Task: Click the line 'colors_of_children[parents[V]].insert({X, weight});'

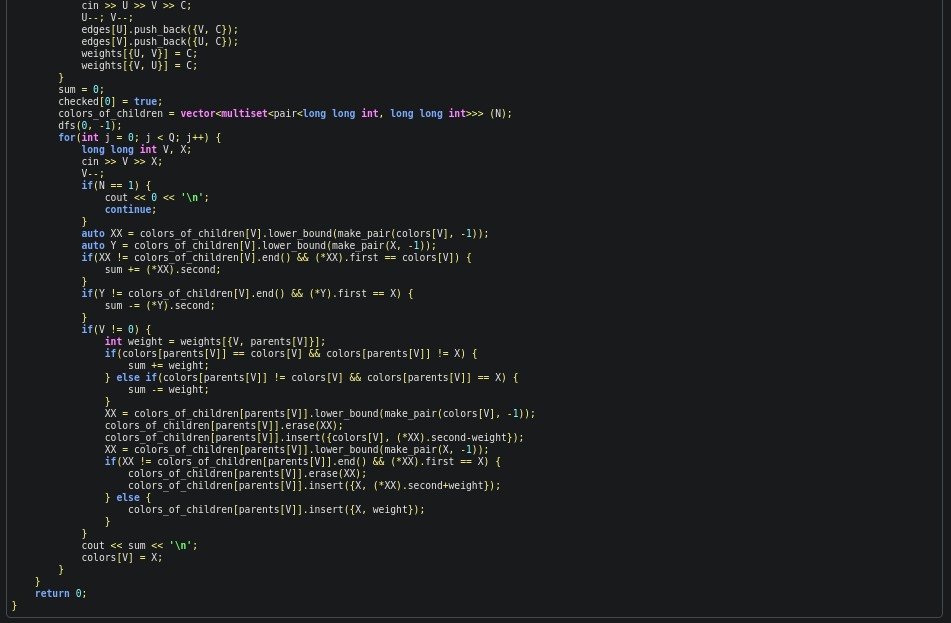Action: click(277, 510)
